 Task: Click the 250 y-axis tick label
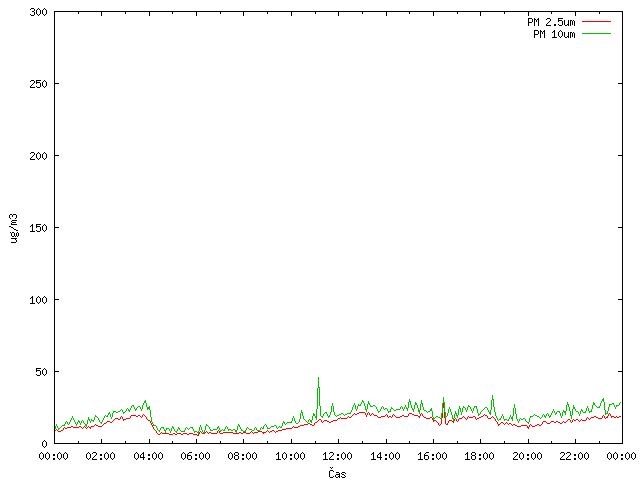click(38, 84)
